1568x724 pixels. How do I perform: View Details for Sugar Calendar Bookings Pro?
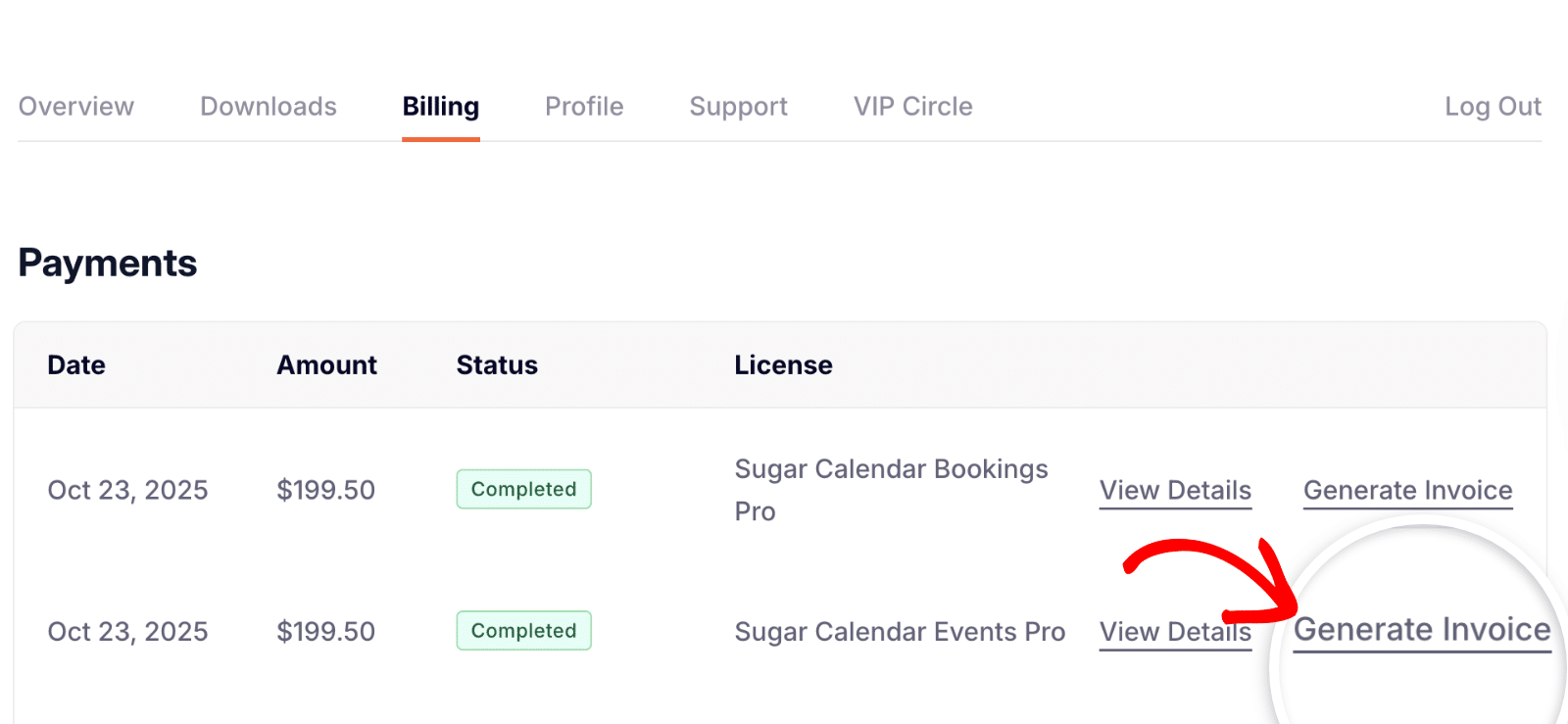tap(1175, 490)
